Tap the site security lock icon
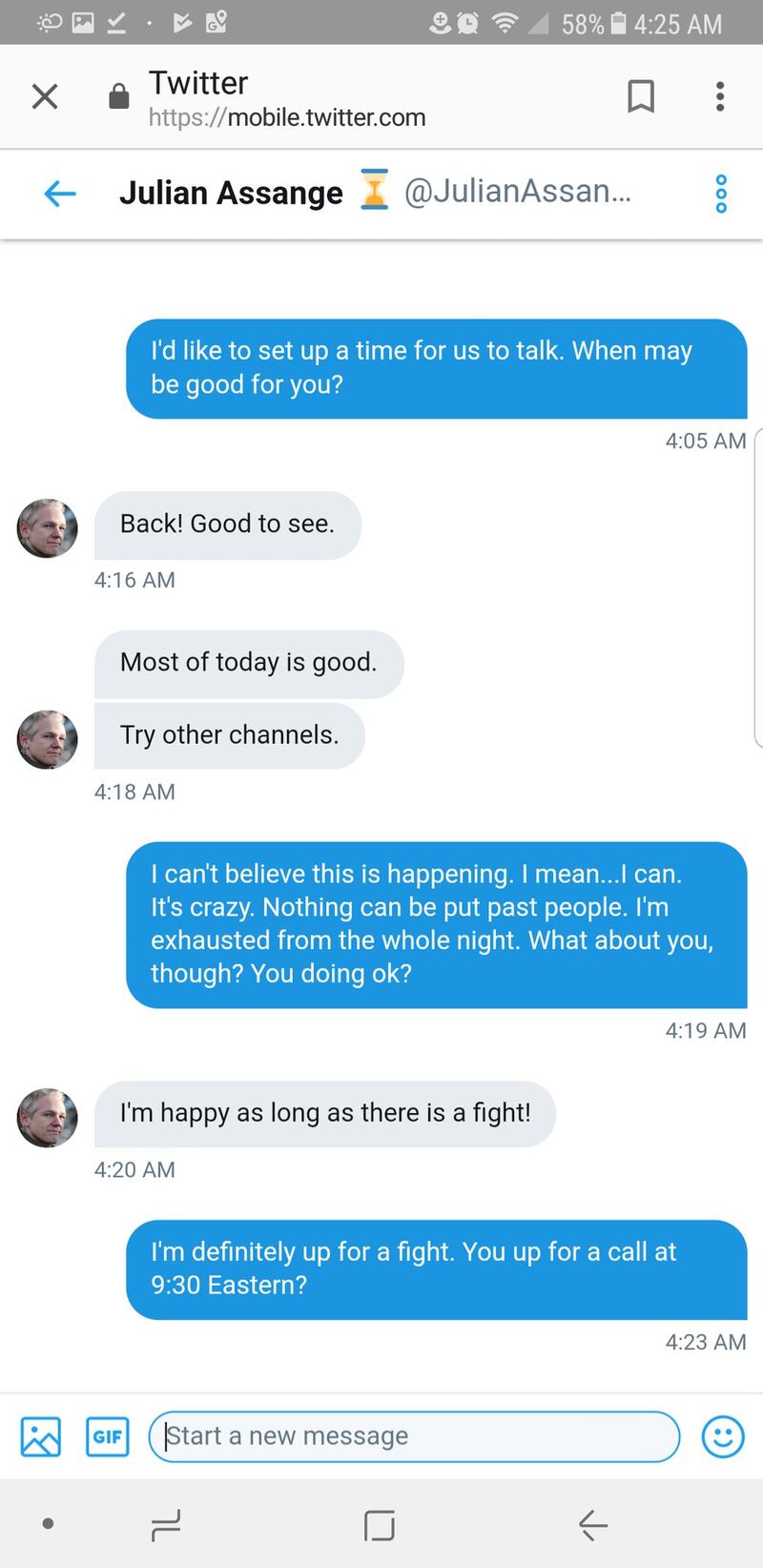The height and width of the screenshot is (1568, 763). coord(119,97)
